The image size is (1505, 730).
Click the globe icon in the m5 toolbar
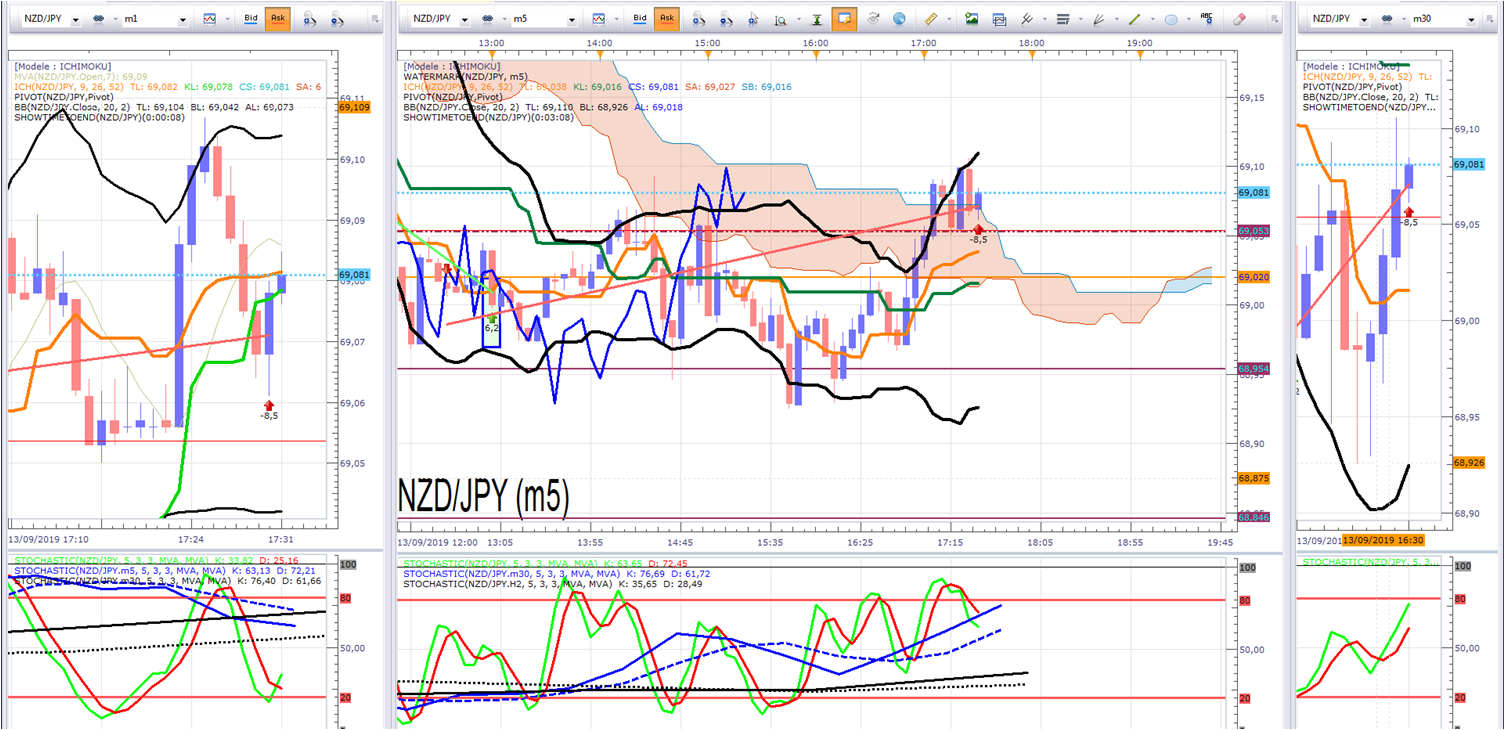point(899,19)
